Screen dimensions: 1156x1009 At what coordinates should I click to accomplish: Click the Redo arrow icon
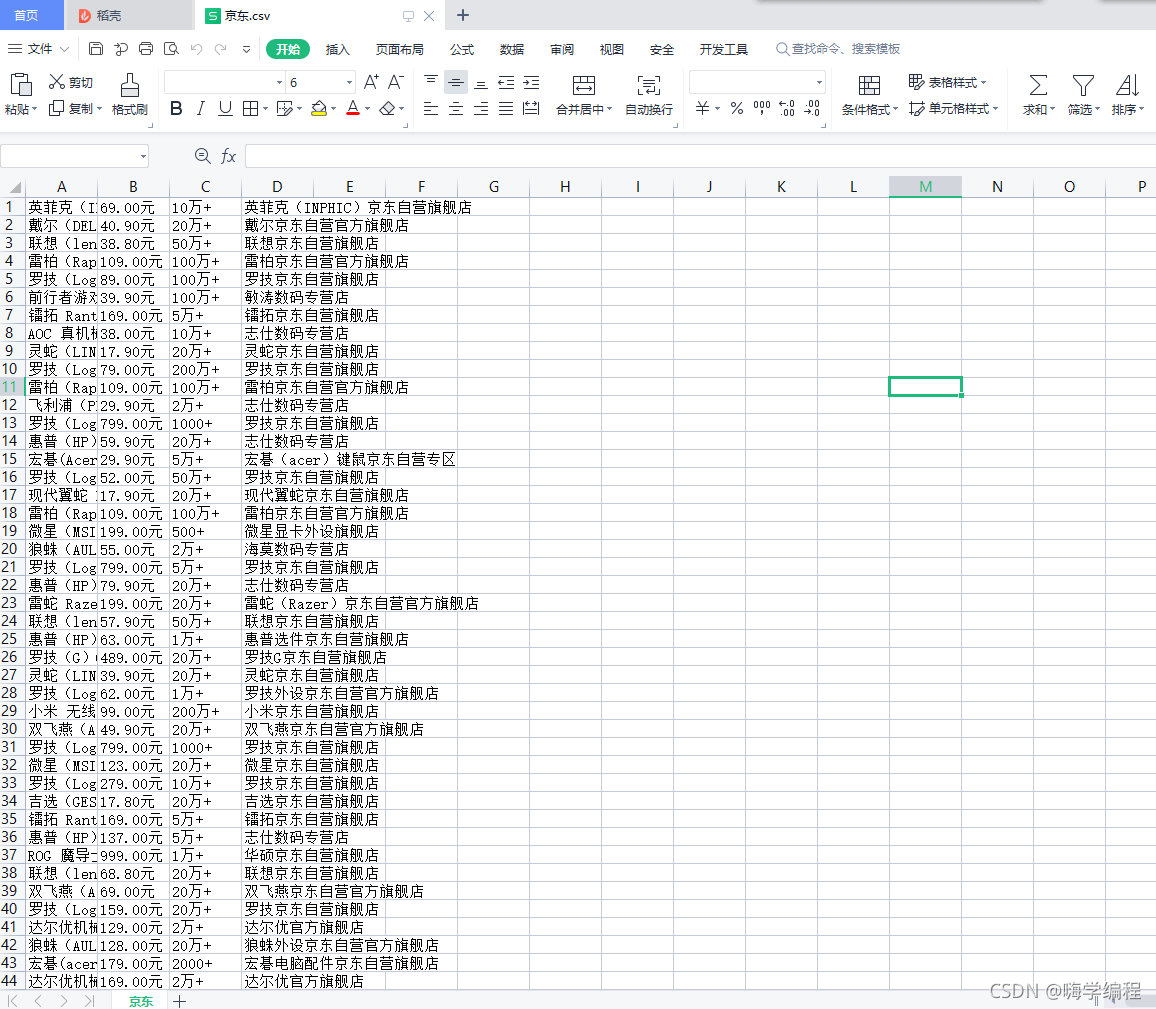(x=220, y=49)
